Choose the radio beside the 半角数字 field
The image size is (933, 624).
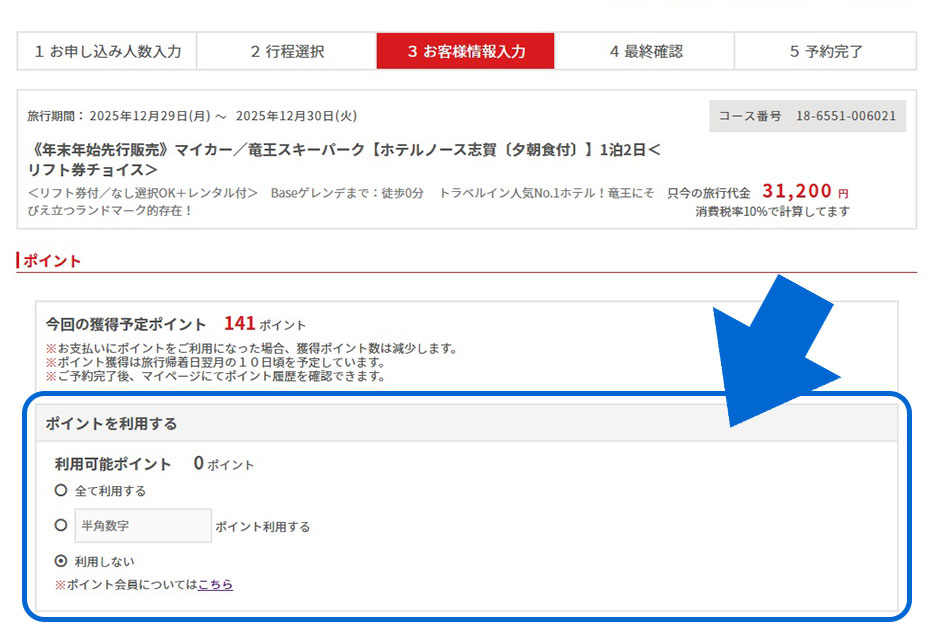coord(61,525)
